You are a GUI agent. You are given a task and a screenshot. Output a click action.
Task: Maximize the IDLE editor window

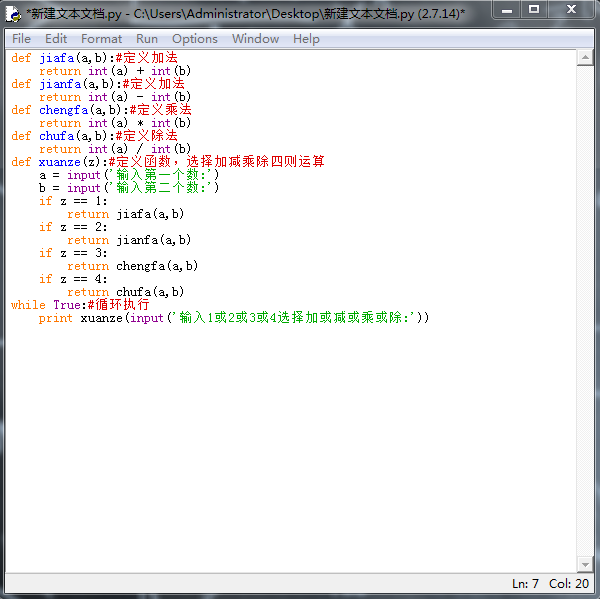click(534, 10)
